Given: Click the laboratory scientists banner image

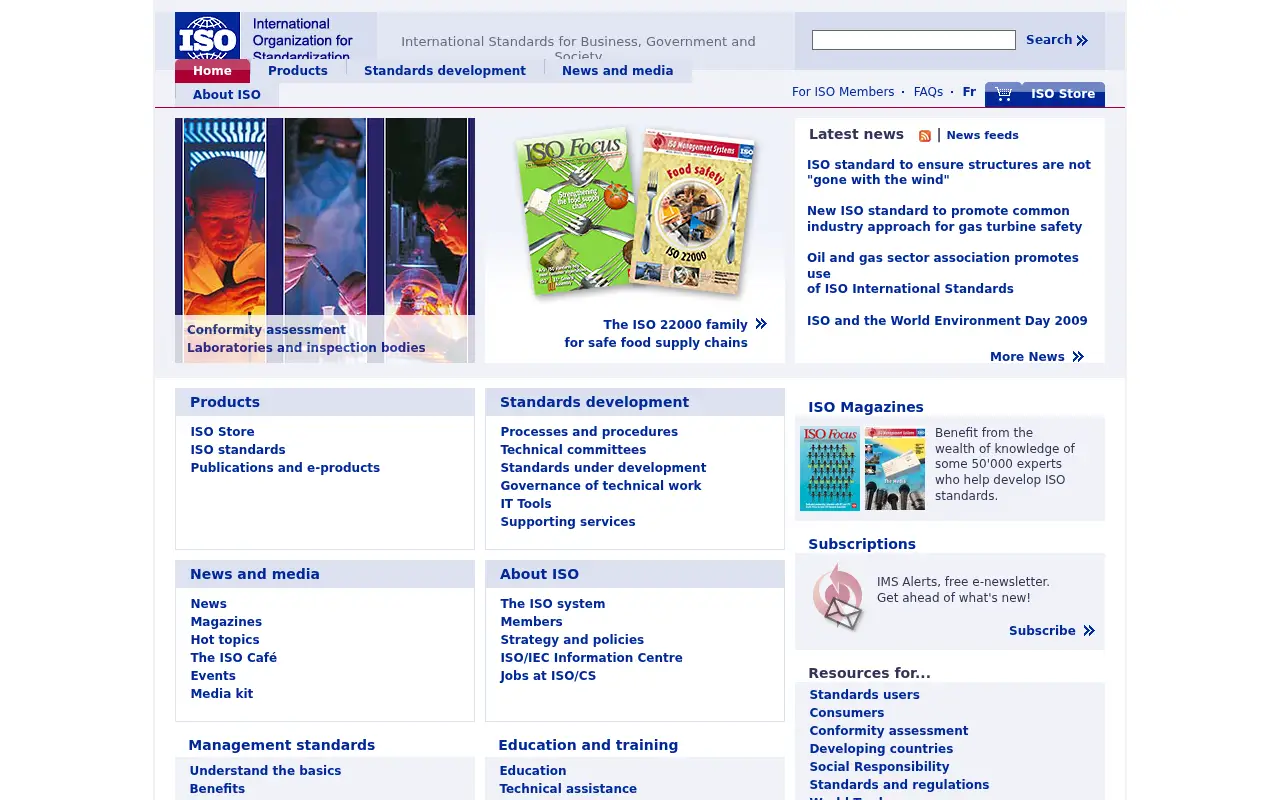Looking at the screenshot, I should [x=325, y=240].
